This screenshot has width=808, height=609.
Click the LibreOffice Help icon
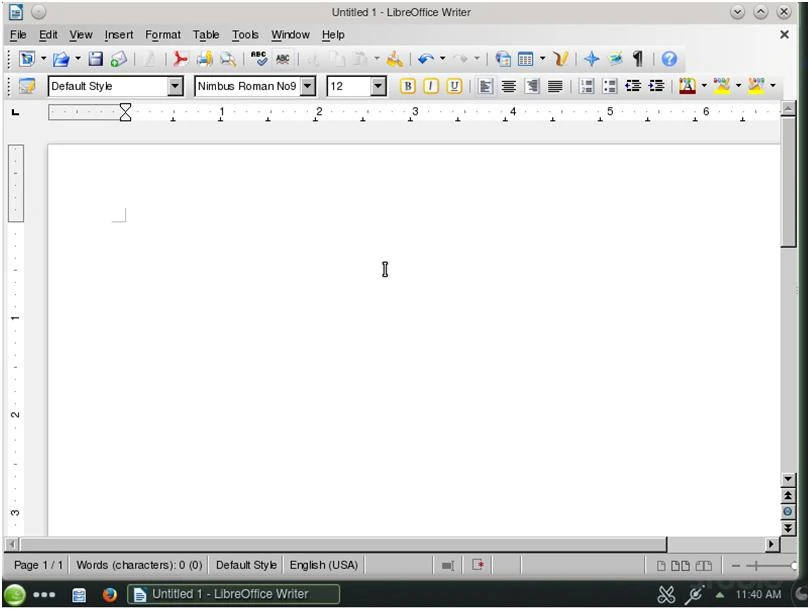tap(669, 59)
